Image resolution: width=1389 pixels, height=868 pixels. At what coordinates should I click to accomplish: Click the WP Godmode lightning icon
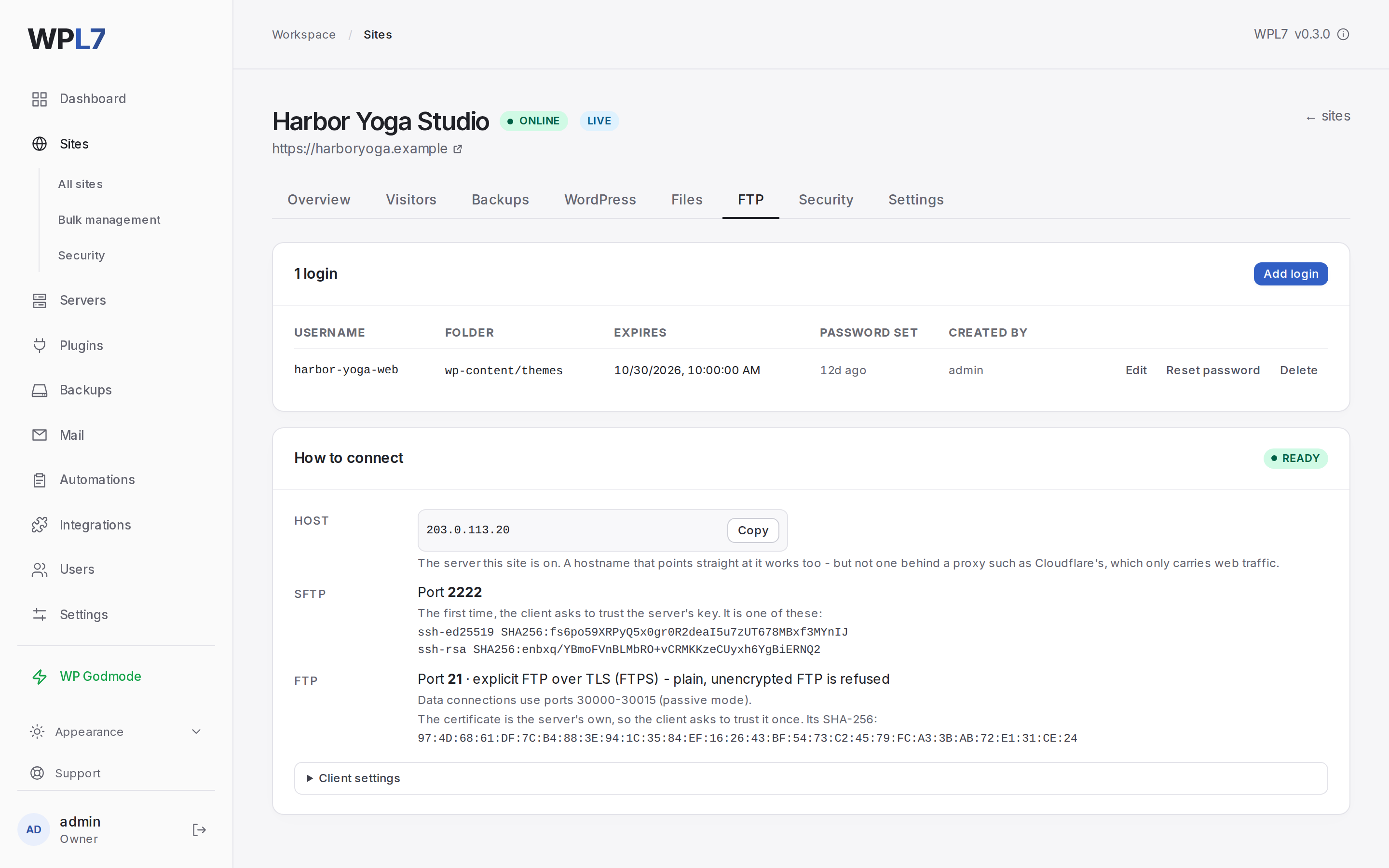39,677
